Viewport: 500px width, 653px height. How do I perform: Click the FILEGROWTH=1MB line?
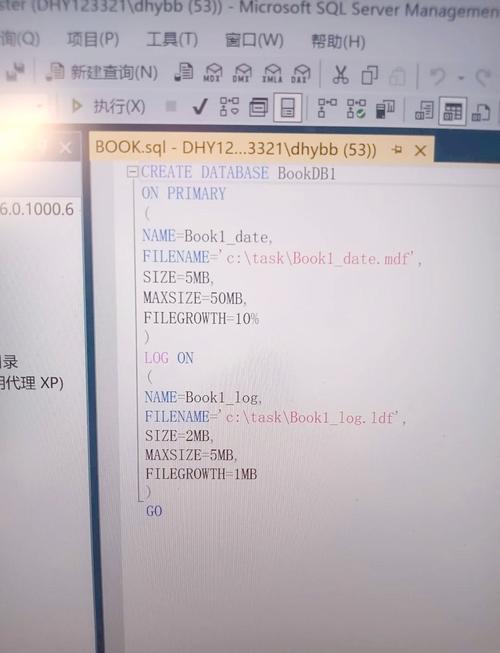coord(201,474)
